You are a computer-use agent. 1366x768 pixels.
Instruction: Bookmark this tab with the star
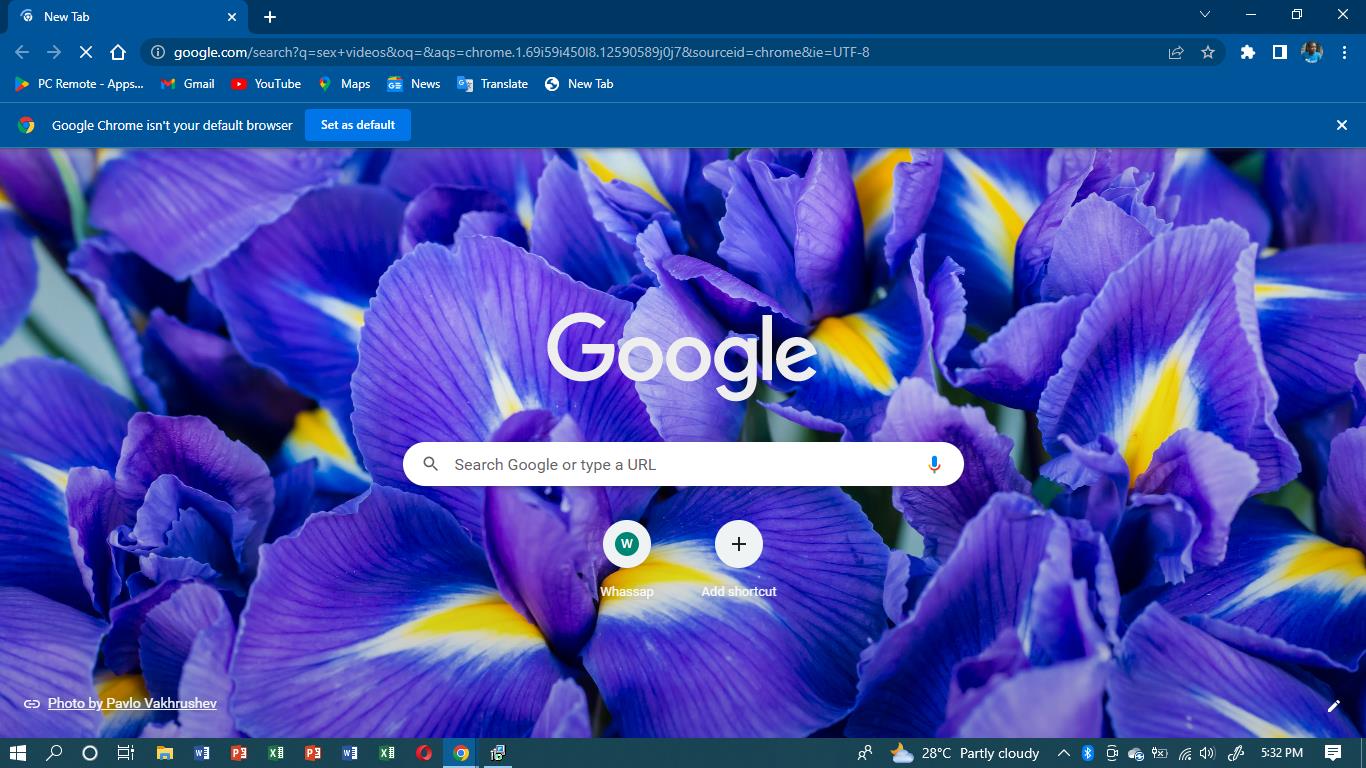[x=1208, y=52]
